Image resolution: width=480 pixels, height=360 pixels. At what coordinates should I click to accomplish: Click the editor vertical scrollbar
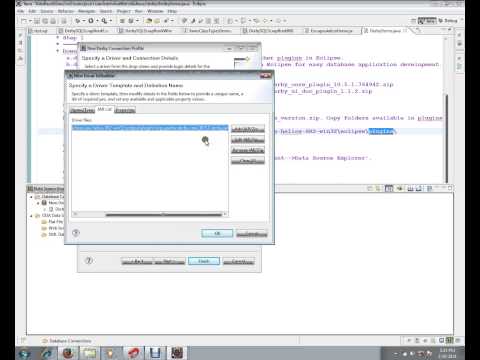click(x=447, y=138)
